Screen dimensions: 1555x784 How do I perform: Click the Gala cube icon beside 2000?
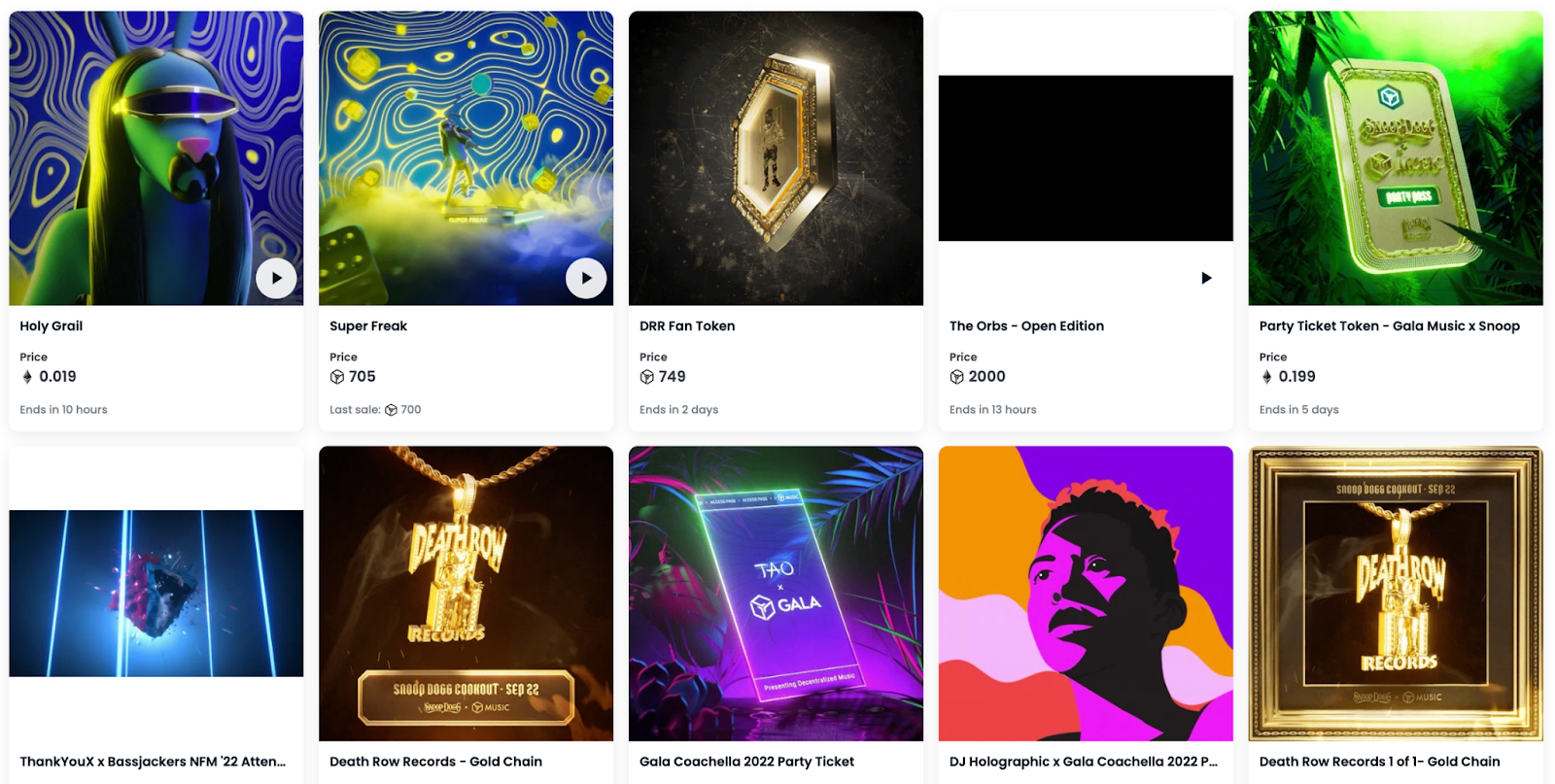(x=957, y=377)
